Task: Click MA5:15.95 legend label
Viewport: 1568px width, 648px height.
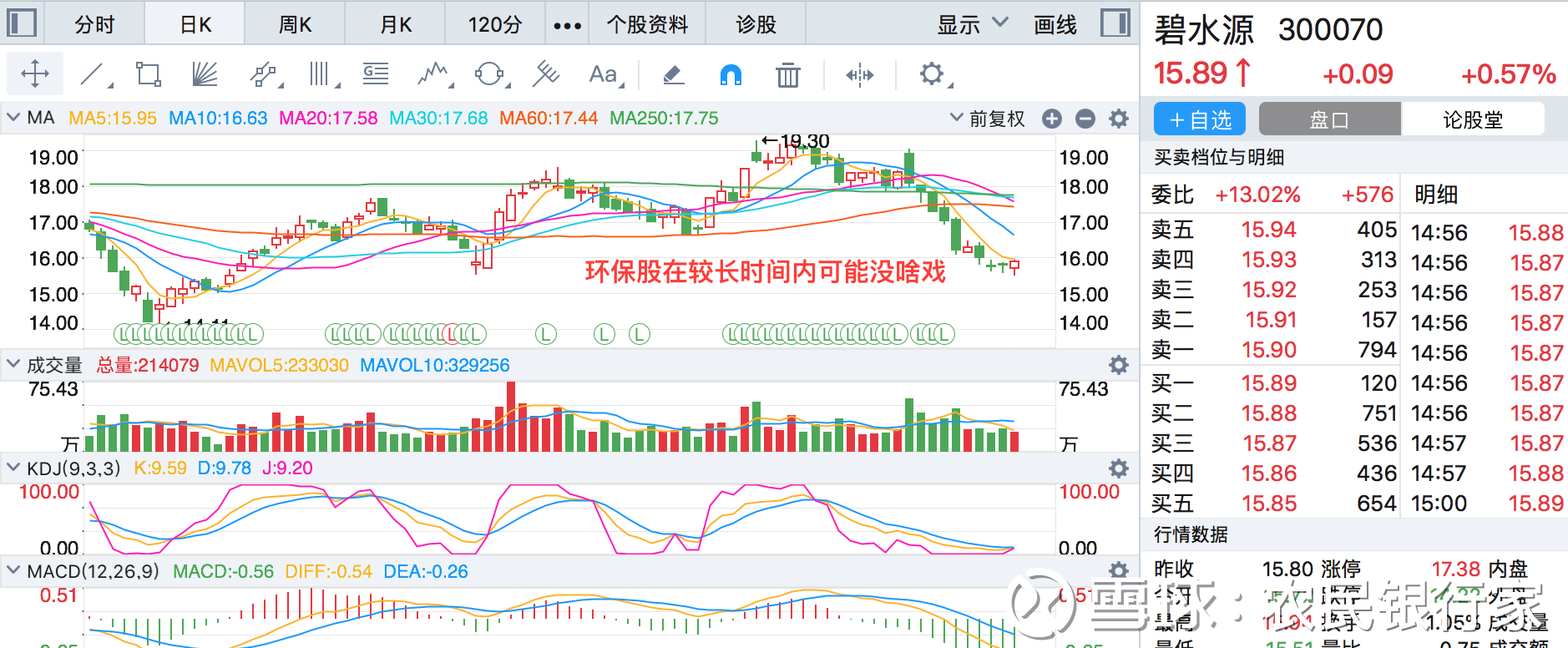Action: coord(113,119)
